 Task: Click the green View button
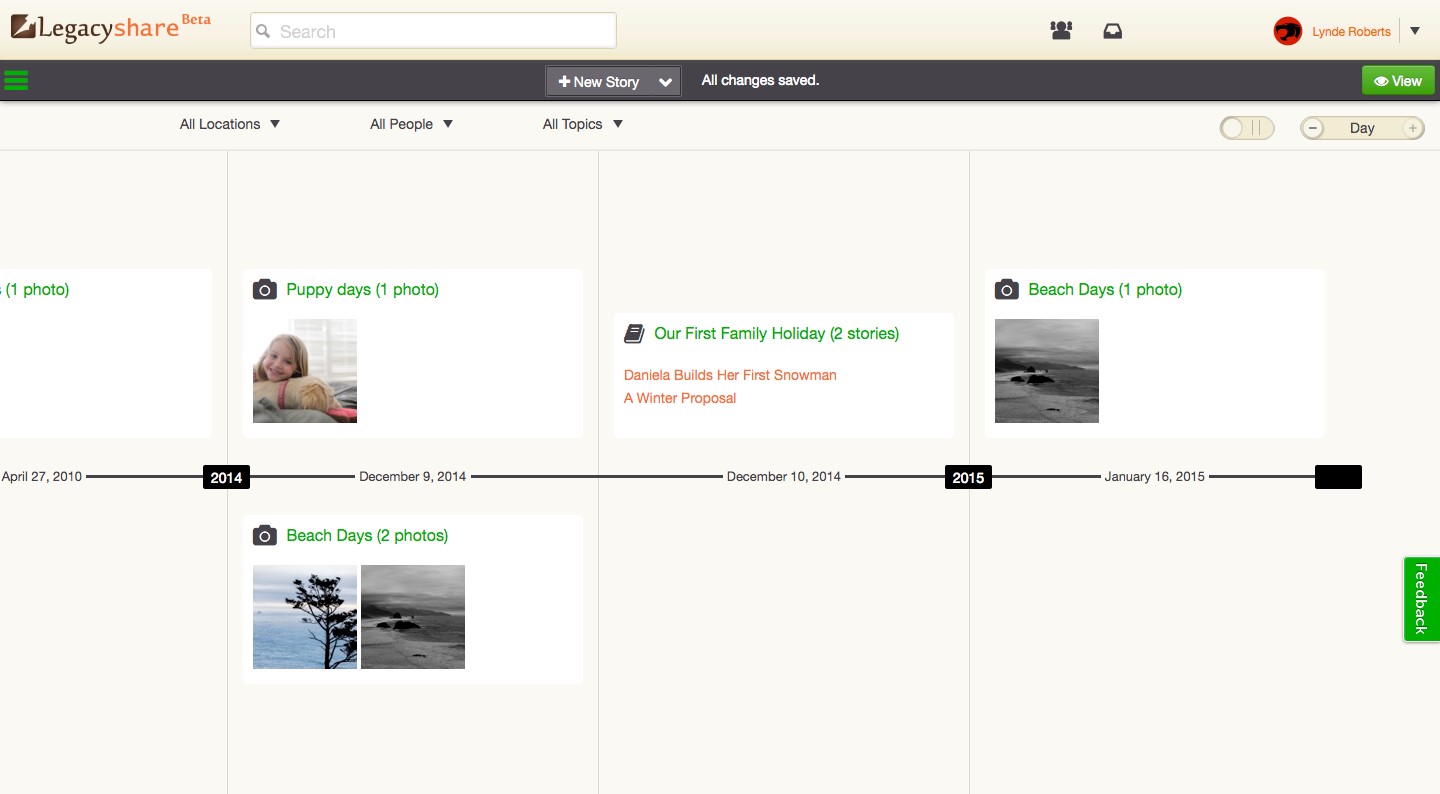coord(1398,81)
